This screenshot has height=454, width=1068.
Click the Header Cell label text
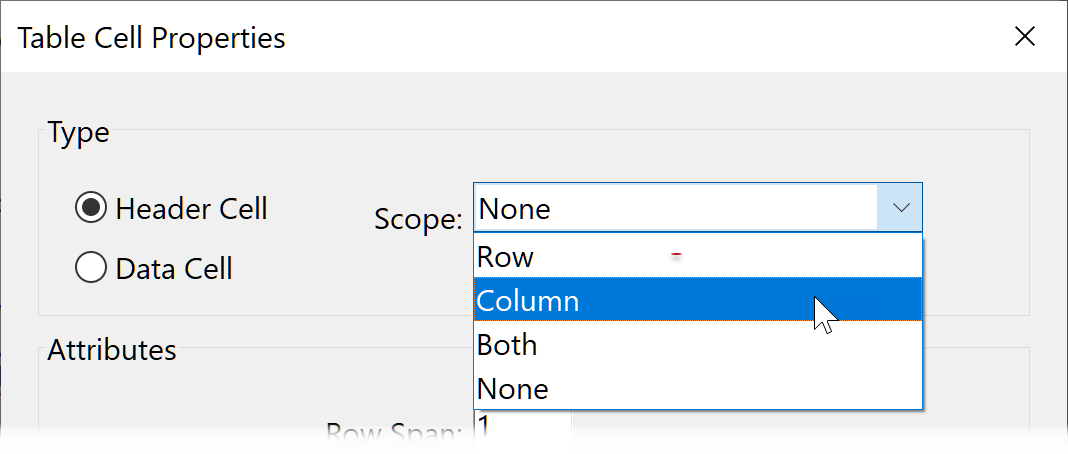tap(191, 209)
